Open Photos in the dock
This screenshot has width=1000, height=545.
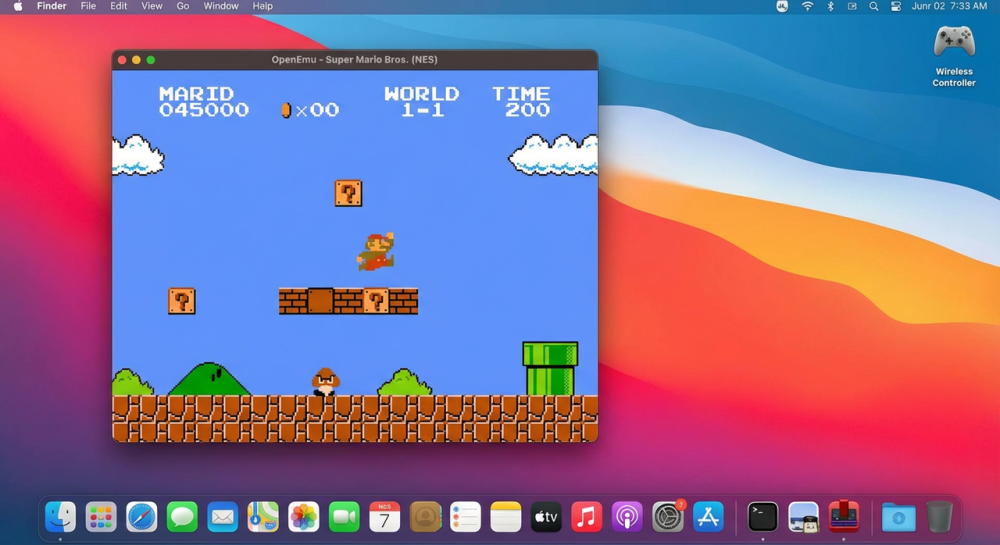click(304, 516)
